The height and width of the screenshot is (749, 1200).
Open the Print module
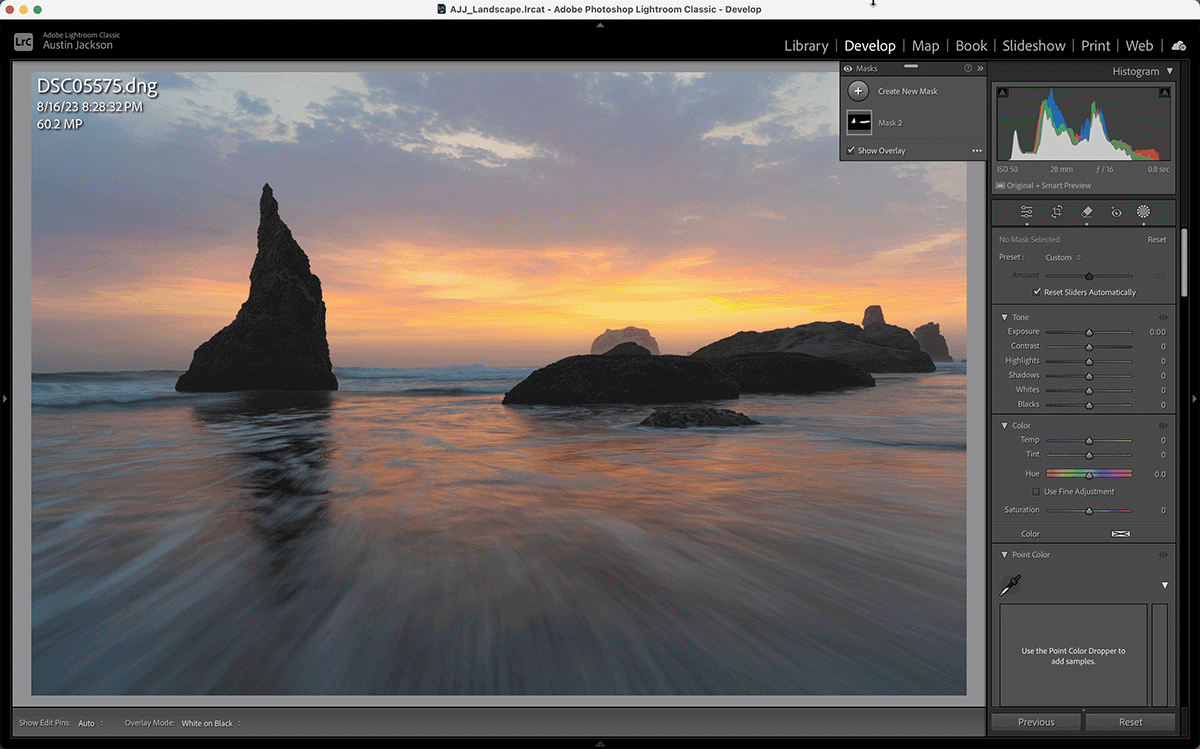[x=1095, y=46]
